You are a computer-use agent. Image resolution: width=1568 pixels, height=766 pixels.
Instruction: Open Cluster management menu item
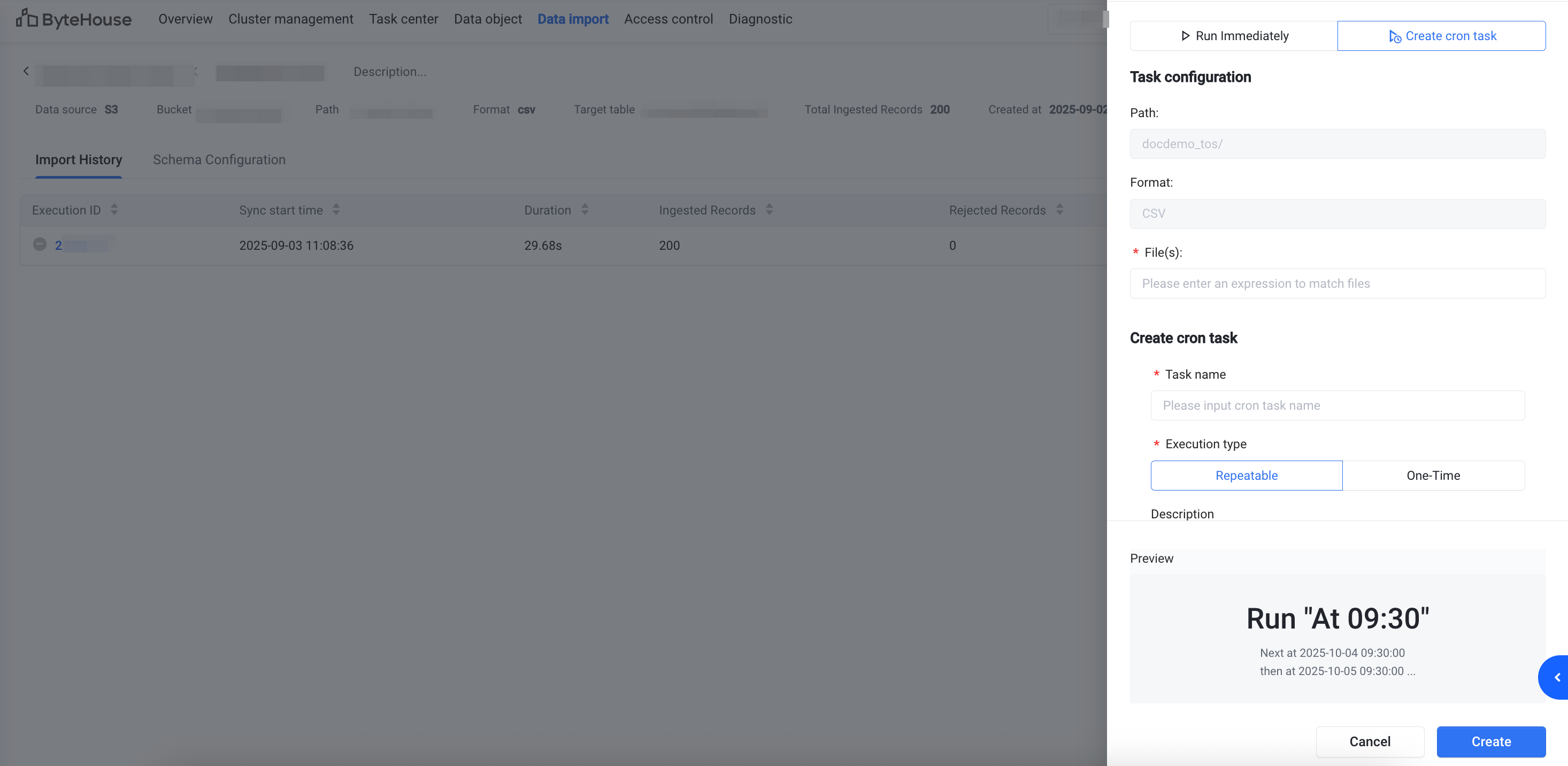click(290, 19)
